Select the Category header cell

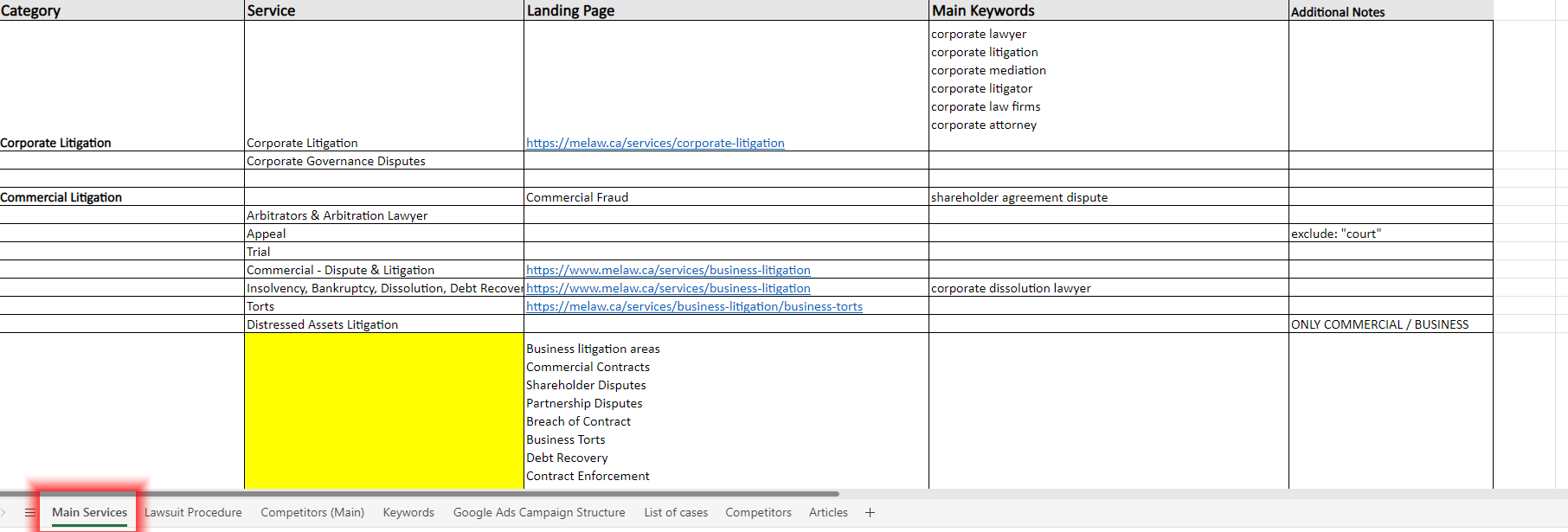coord(122,10)
